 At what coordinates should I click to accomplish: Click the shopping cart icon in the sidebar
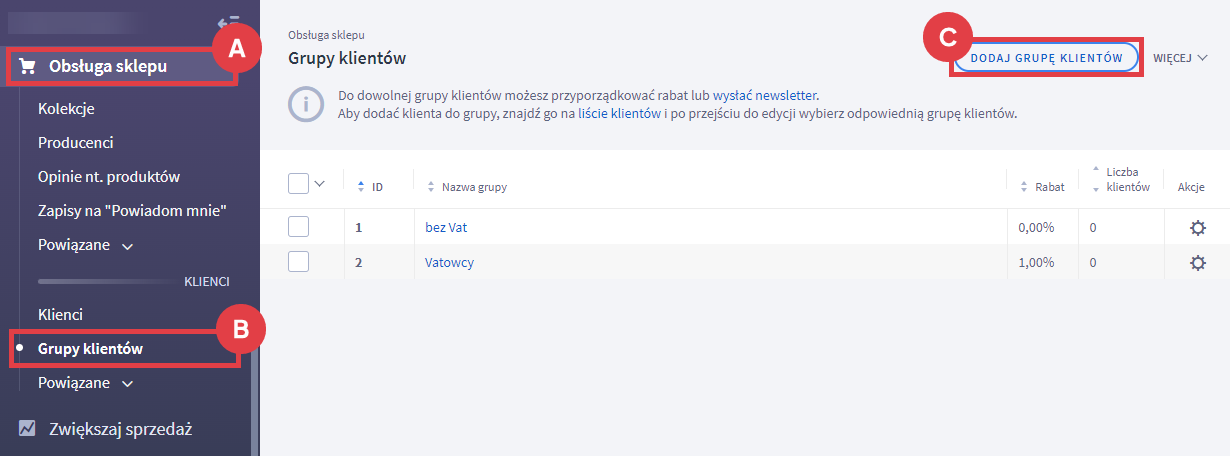(x=28, y=67)
